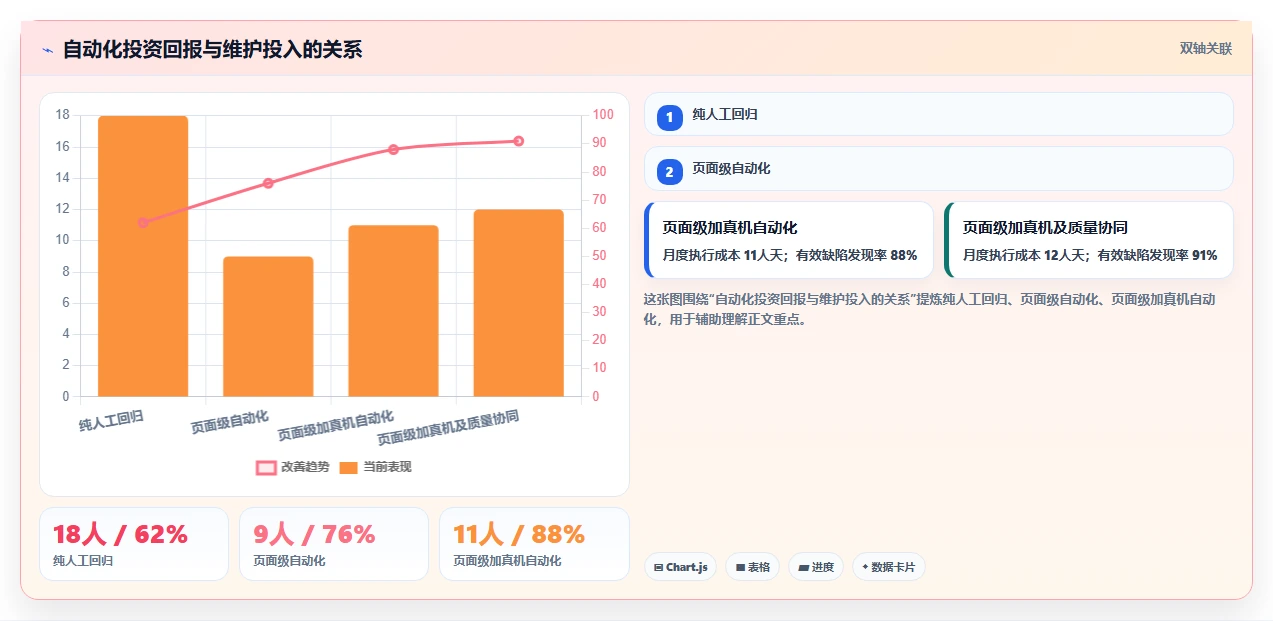Click the x-axis label 页面级加真机自动化
This screenshot has height=621, width=1273.
[336, 425]
